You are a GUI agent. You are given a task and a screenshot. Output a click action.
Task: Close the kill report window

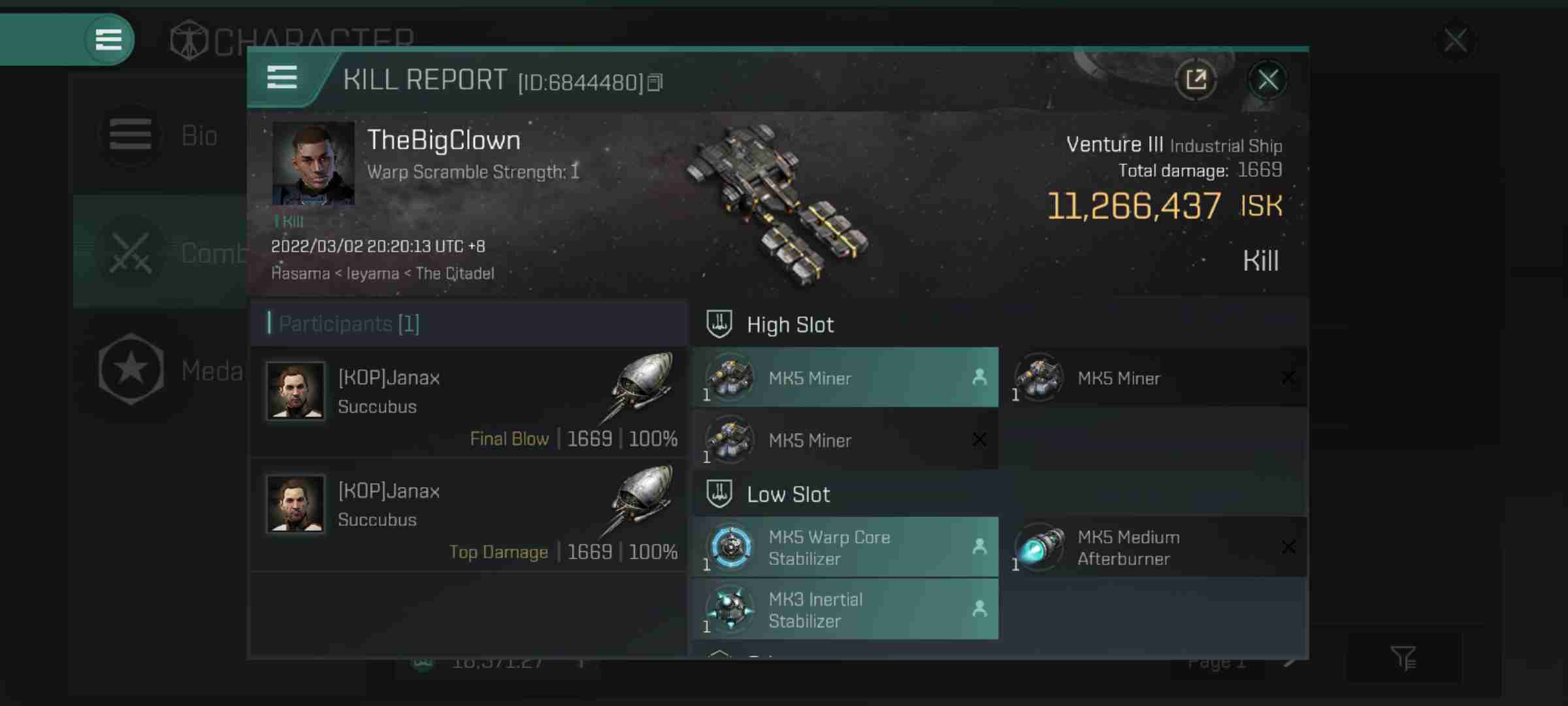(1267, 80)
